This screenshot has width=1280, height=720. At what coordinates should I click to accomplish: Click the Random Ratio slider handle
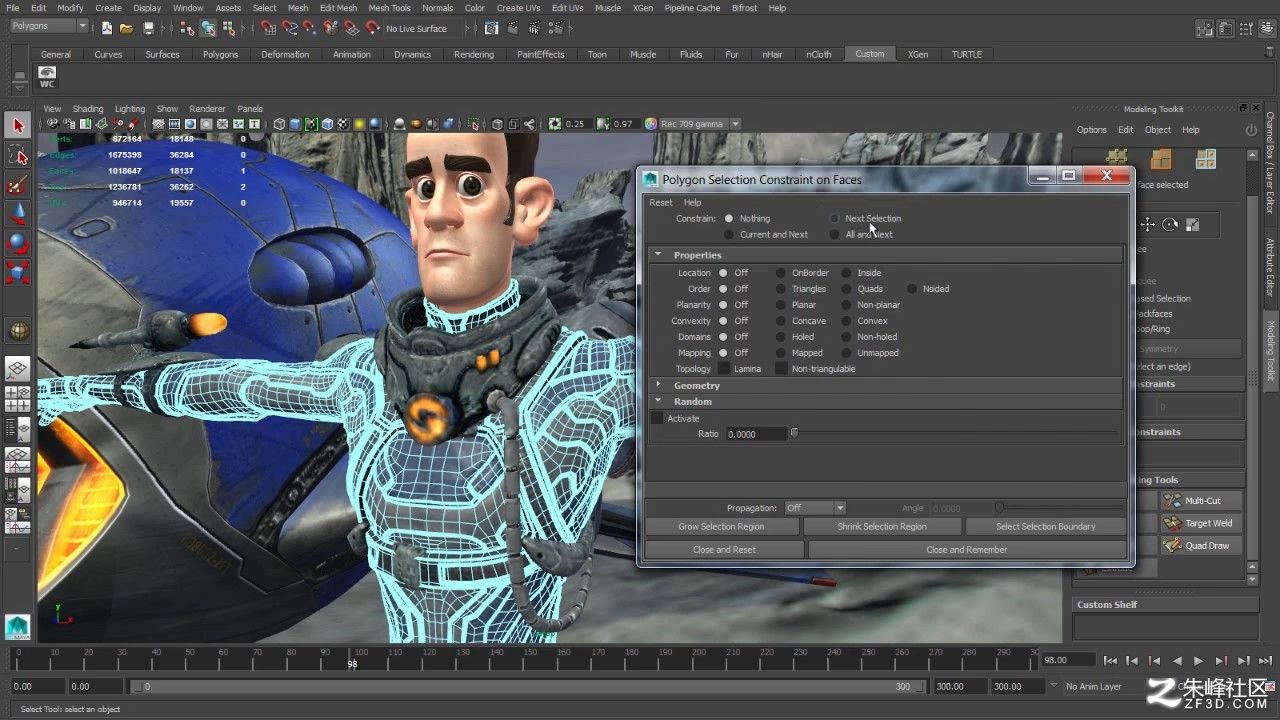[794, 433]
